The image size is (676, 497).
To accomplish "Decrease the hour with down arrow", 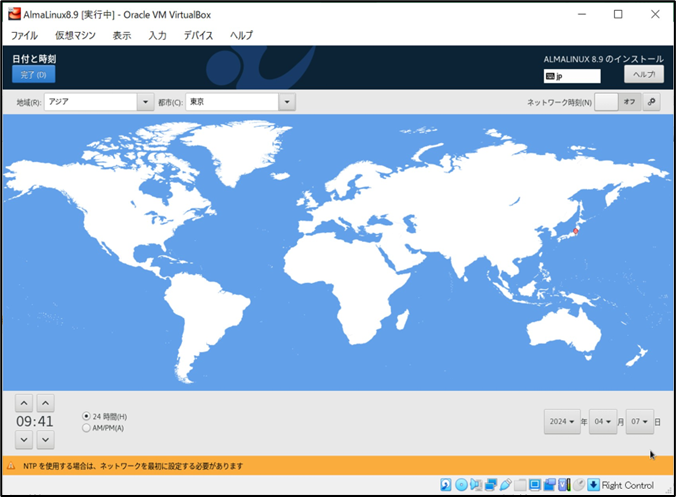I will 24,440.
